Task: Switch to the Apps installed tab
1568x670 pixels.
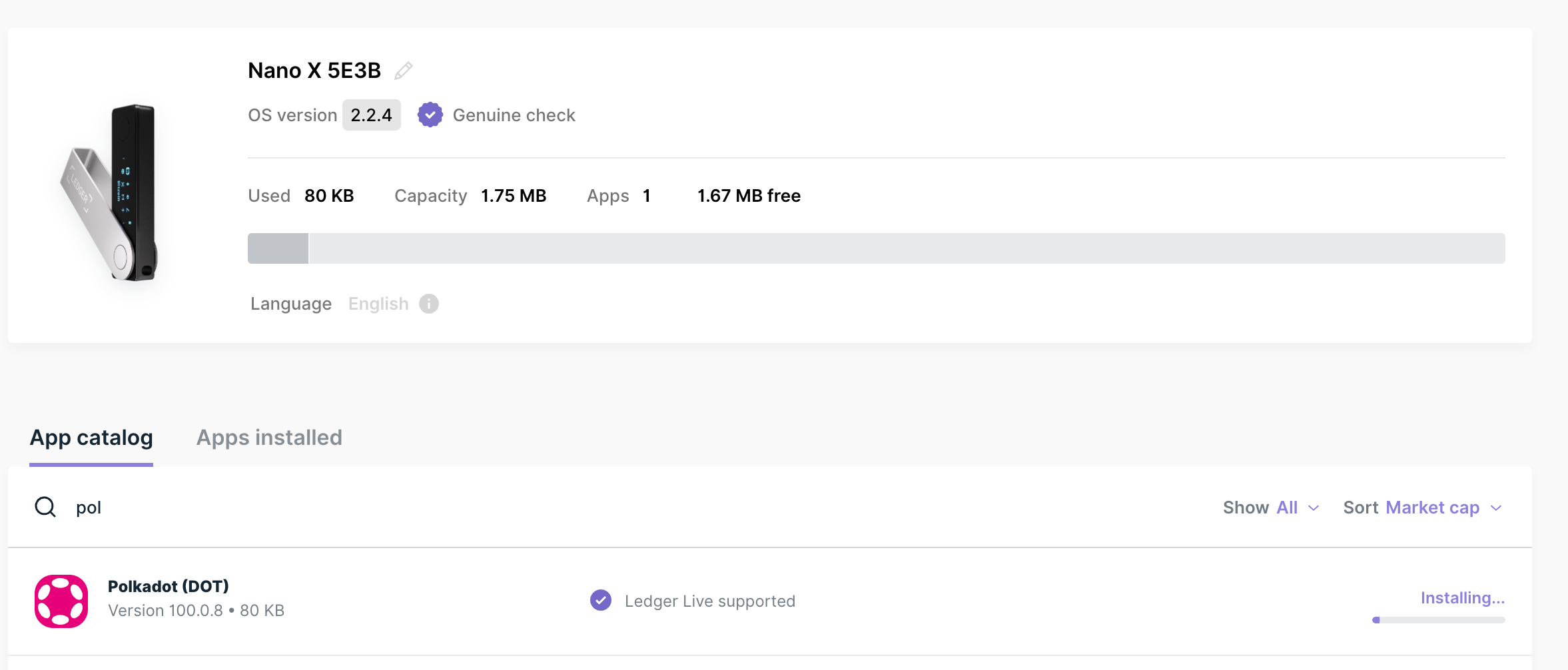Action: [269, 438]
